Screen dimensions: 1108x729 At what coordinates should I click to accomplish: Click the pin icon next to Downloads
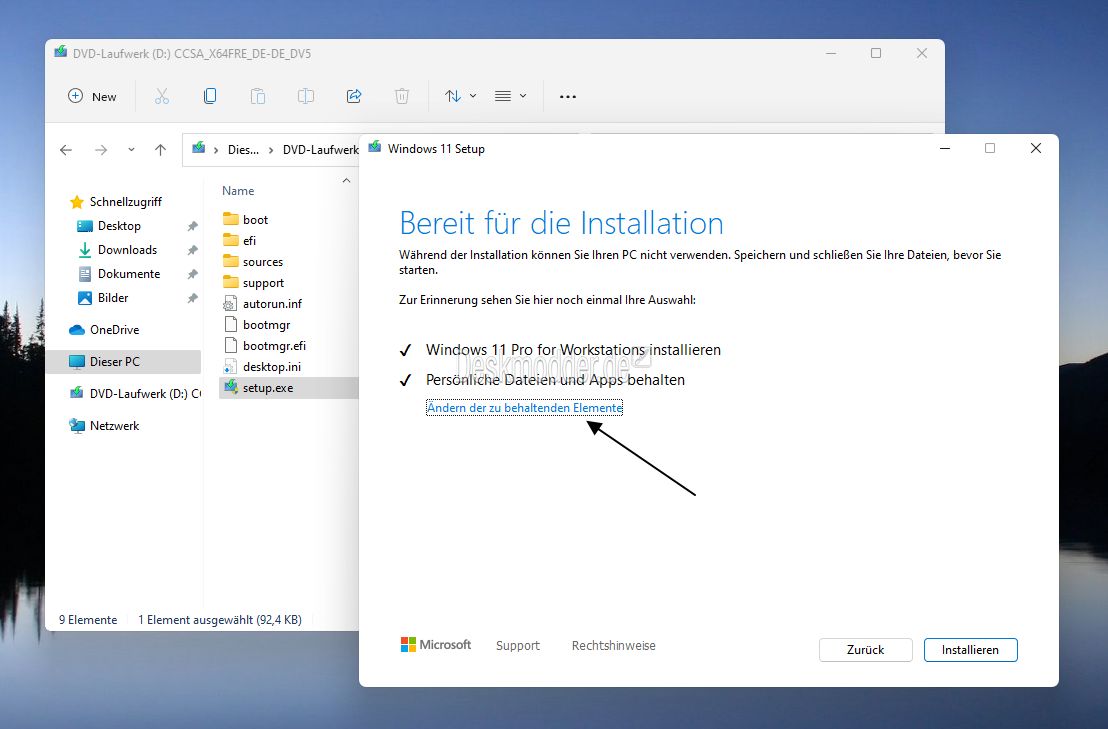coord(192,250)
